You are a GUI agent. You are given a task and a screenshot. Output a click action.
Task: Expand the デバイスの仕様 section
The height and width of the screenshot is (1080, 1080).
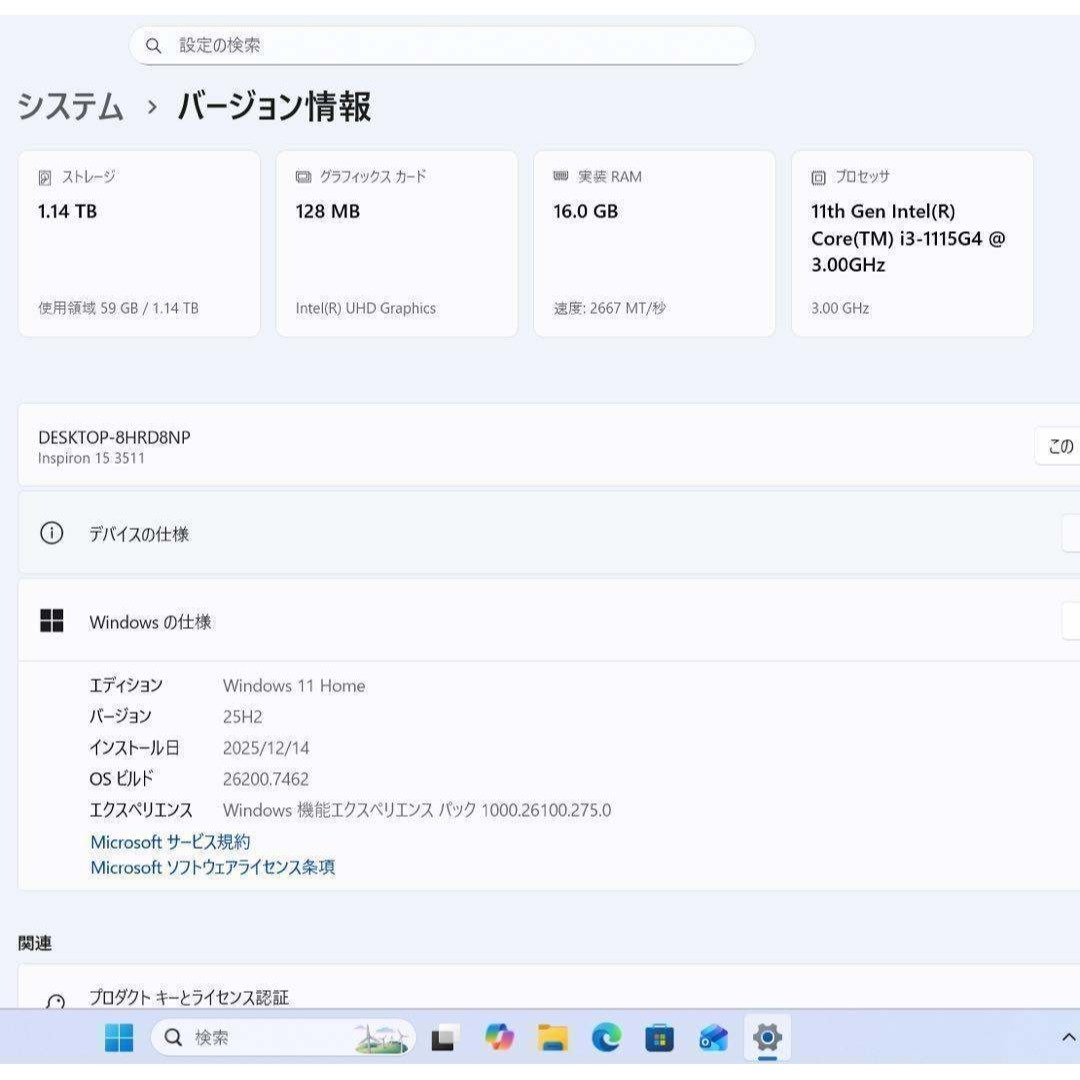[x=1070, y=533]
